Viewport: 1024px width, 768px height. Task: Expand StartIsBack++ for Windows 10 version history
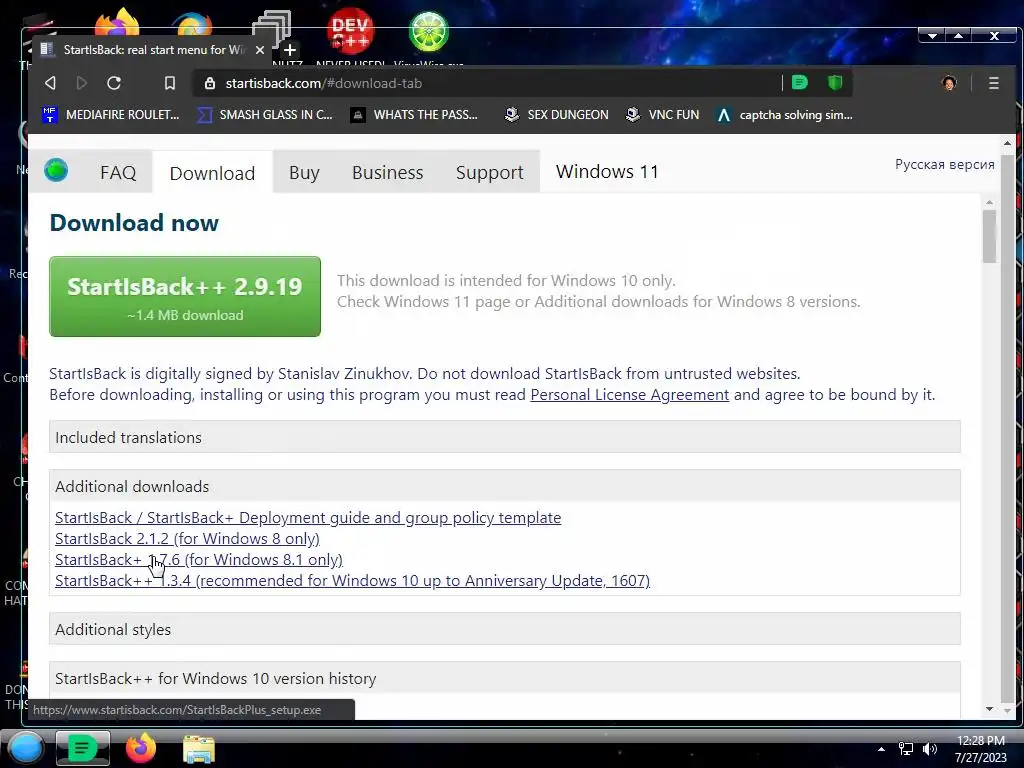tap(505, 678)
